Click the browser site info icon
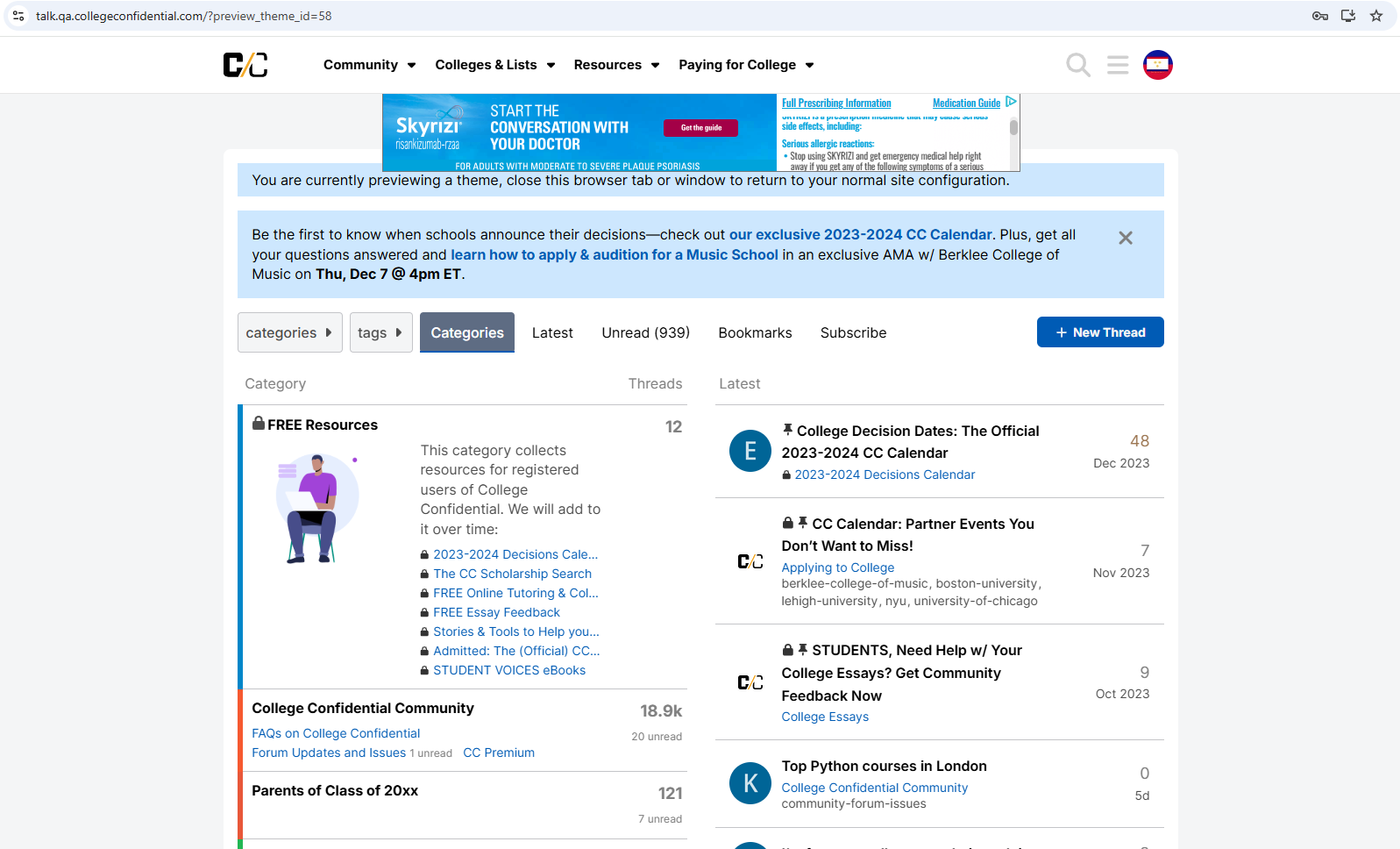 [x=18, y=16]
